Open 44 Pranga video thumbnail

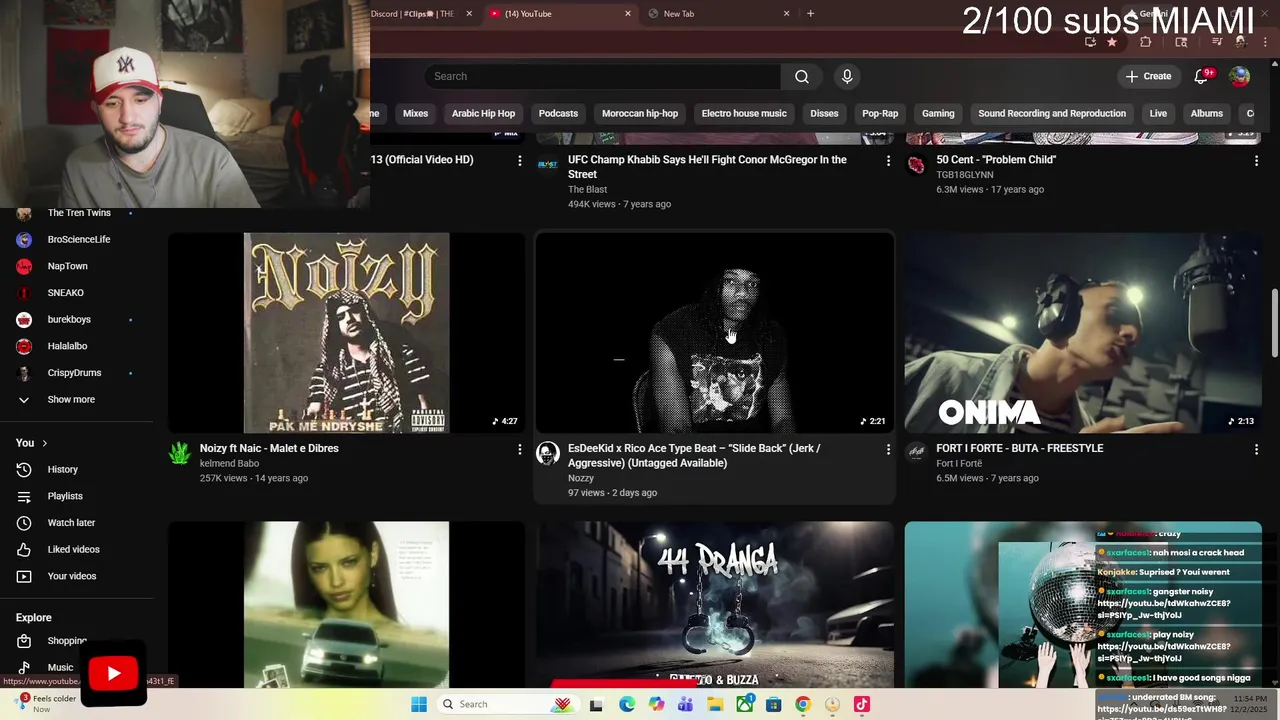pos(715,604)
